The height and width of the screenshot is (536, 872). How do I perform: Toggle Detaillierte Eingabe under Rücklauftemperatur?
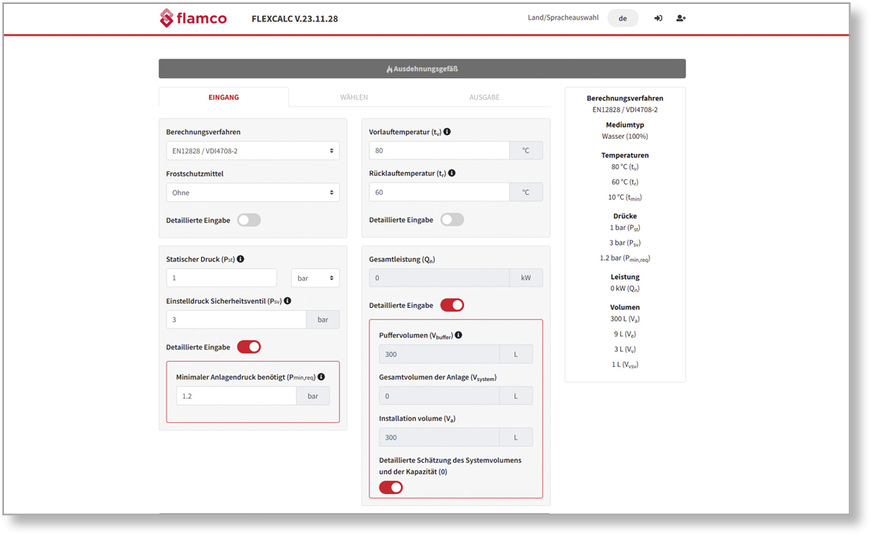pyautogui.click(x=452, y=220)
